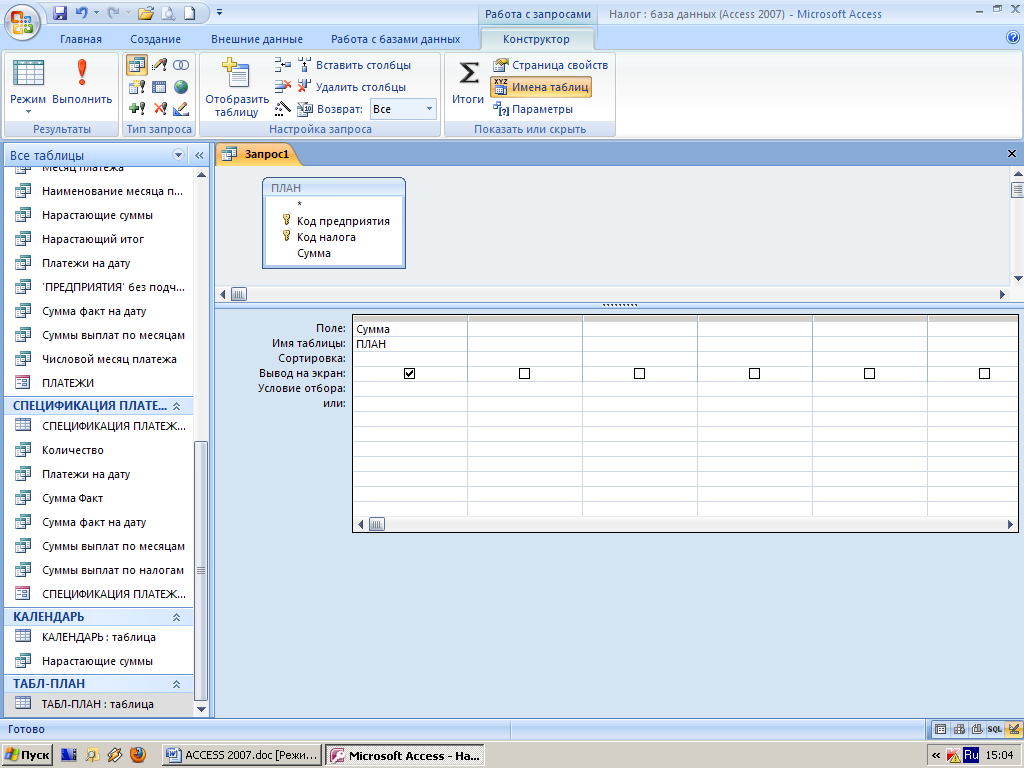Check Вывод на экран in fourth column
Image resolution: width=1024 pixels, height=768 pixels.
pos(754,374)
